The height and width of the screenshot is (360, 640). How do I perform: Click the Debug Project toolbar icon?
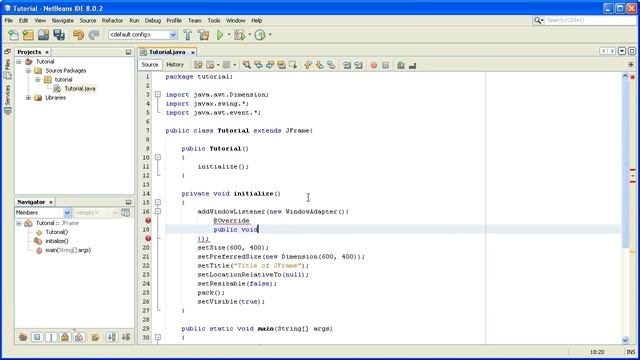pyautogui.click(x=240, y=35)
